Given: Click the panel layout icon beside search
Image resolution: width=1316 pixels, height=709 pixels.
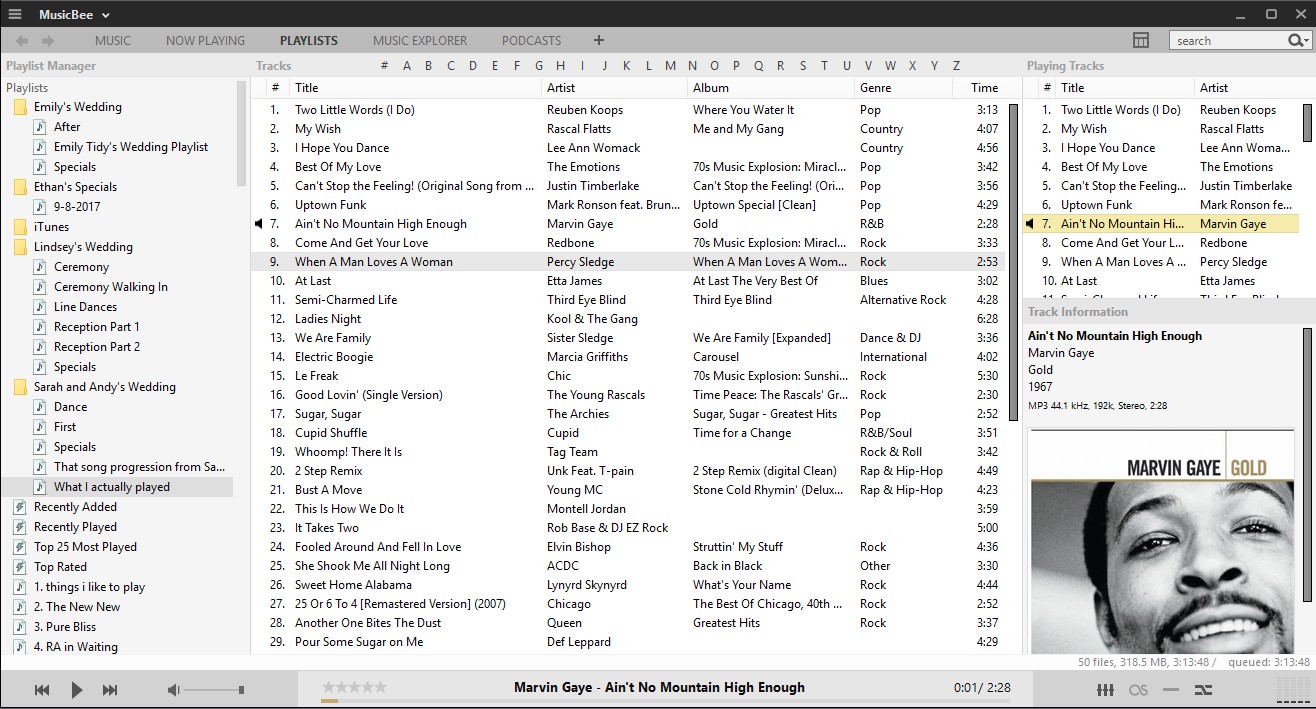Looking at the screenshot, I should click(x=1141, y=40).
